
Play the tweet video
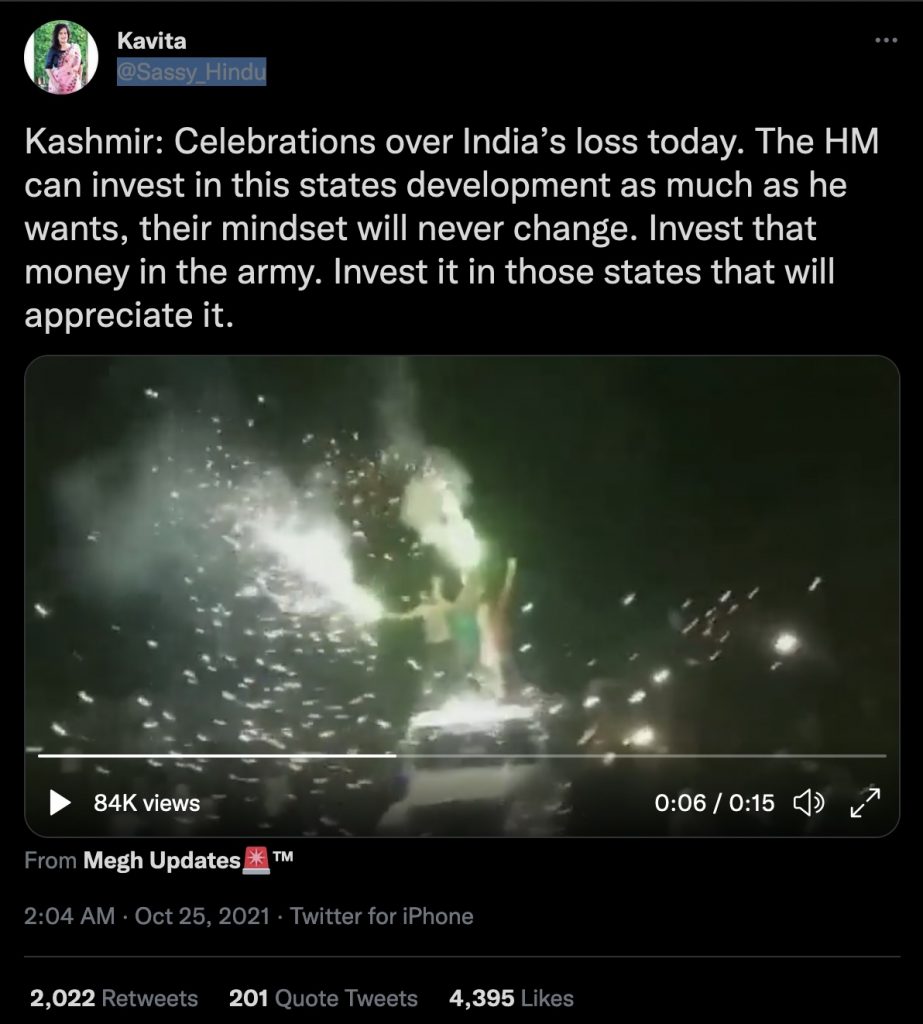[60, 803]
